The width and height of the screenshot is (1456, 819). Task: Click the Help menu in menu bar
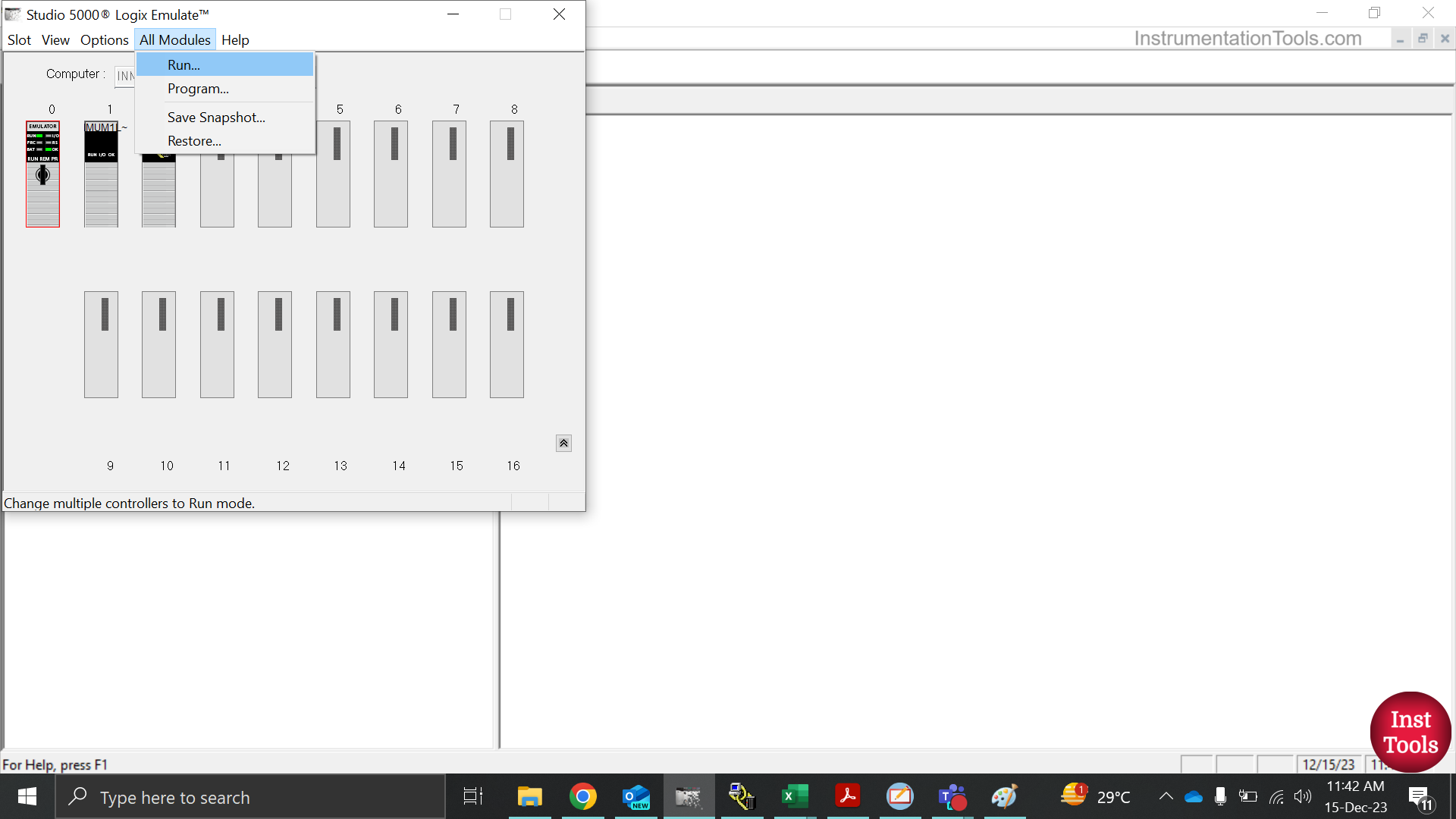click(x=235, y=40)
